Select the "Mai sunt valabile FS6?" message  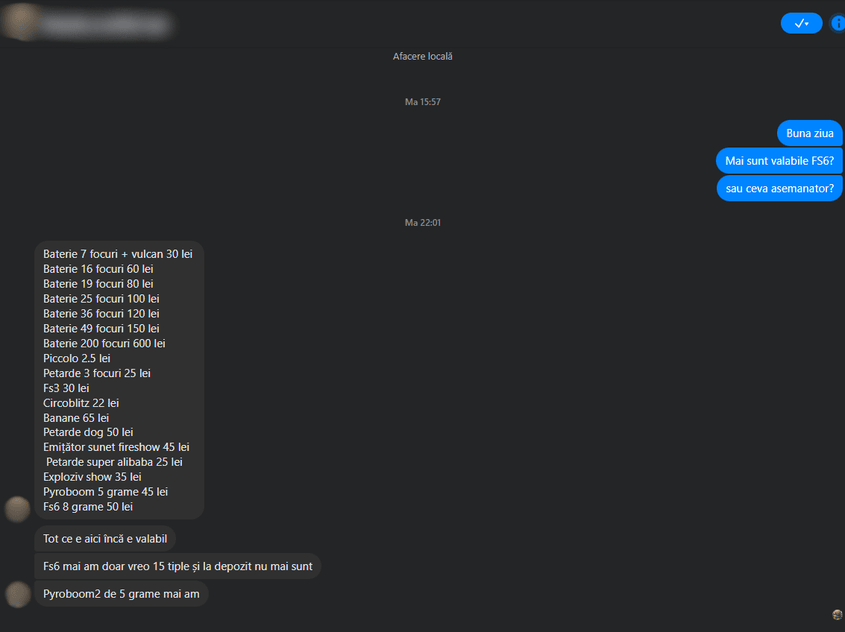[x=779, y=160]
